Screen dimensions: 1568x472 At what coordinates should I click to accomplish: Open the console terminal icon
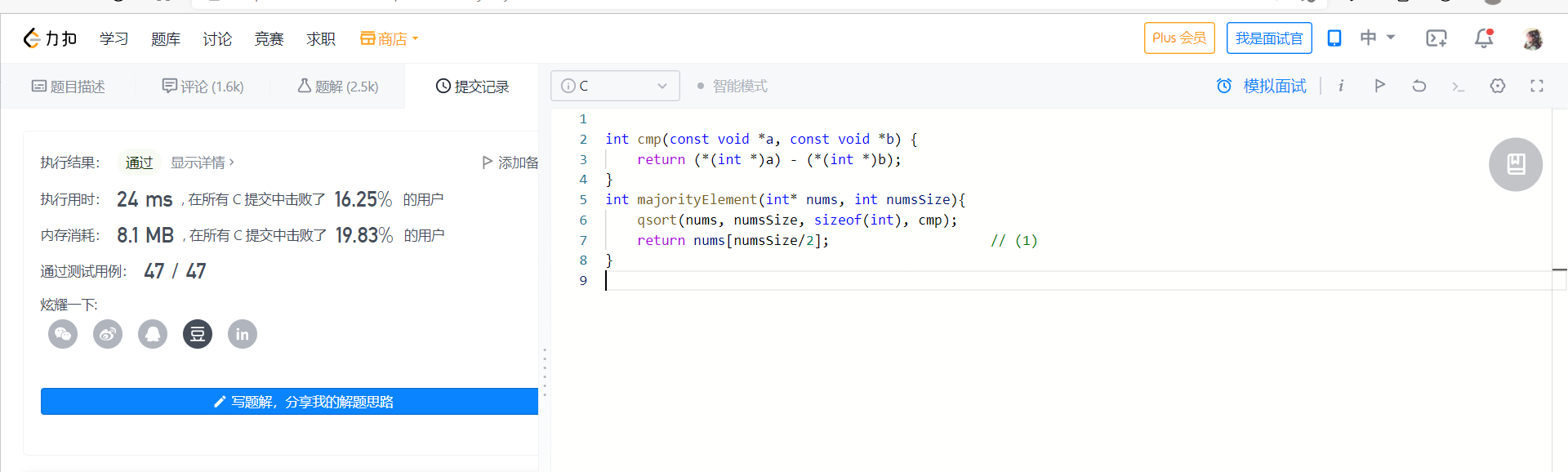[x=1458, y=86]
